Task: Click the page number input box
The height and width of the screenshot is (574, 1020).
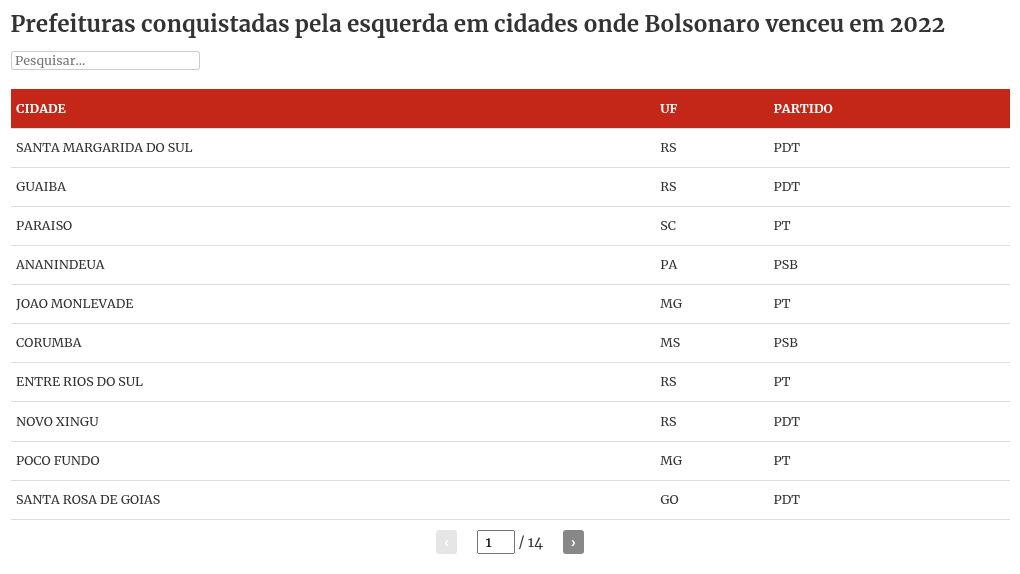Action: [495, 542]
